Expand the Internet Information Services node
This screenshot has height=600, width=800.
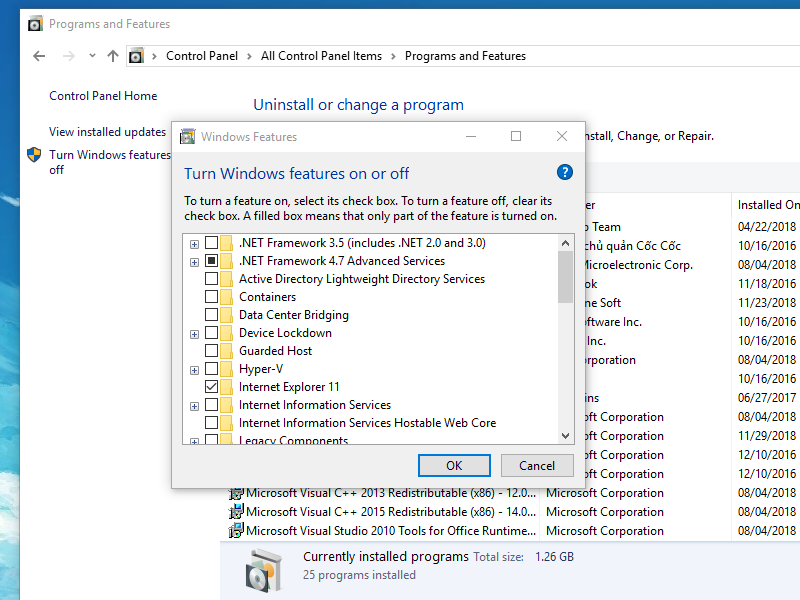coord(194,407)
